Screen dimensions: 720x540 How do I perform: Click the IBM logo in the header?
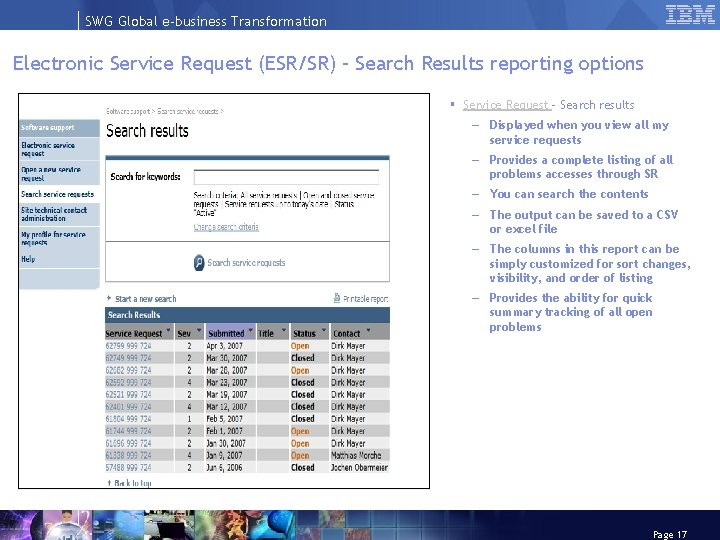pos(690,14)
